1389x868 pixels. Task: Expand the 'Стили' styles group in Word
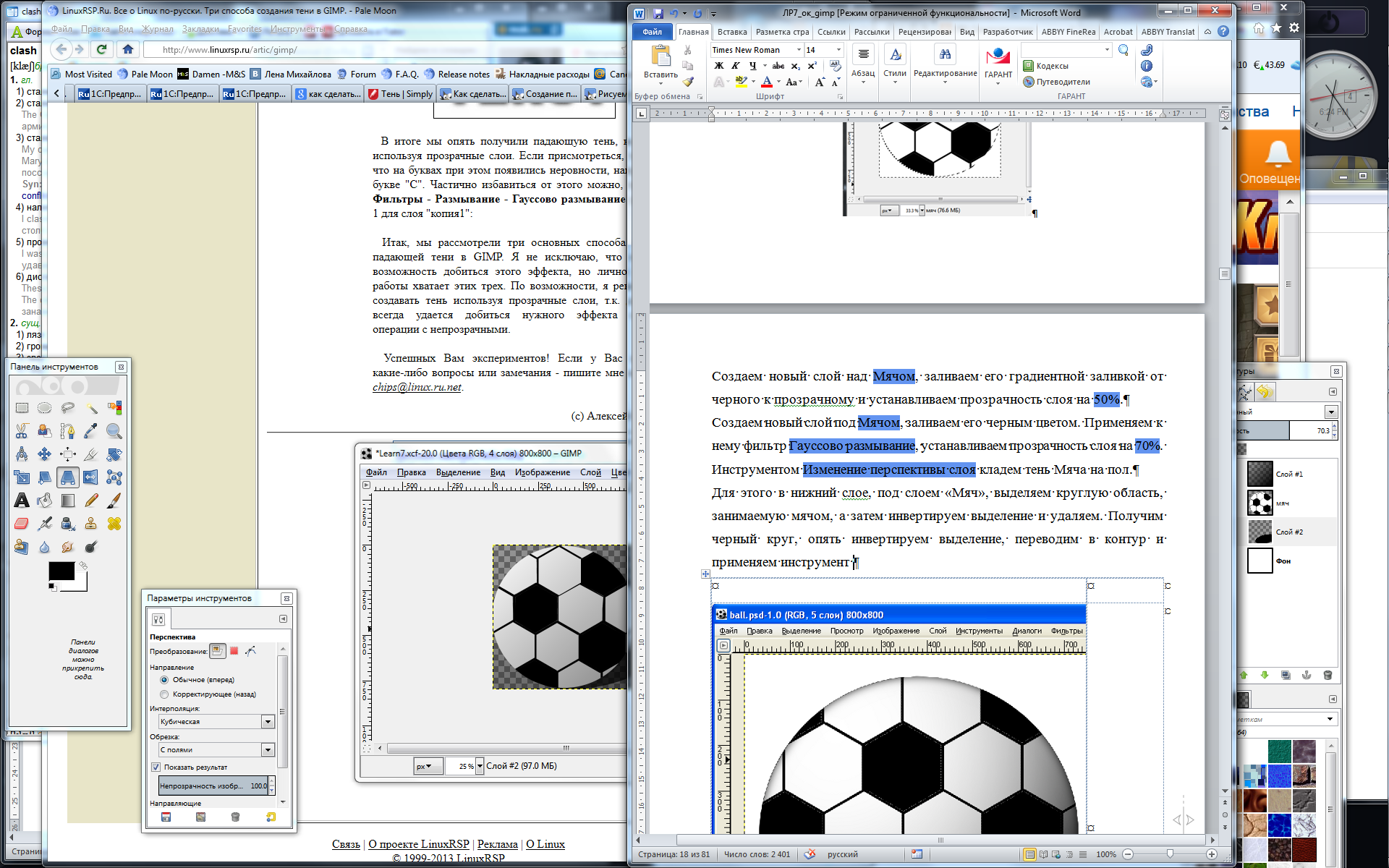click(895, 64)
